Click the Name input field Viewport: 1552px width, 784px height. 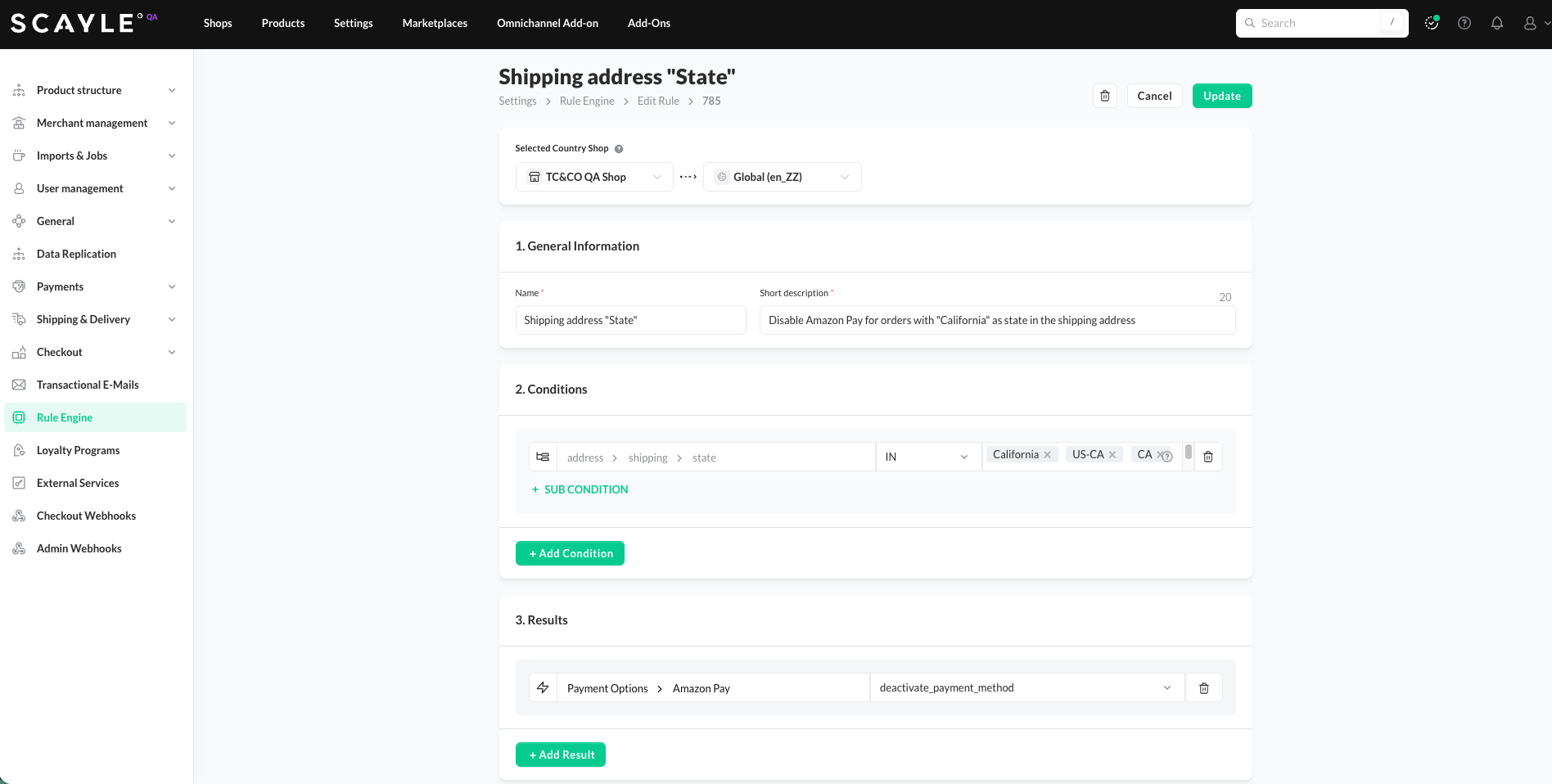tap(630, 320)
